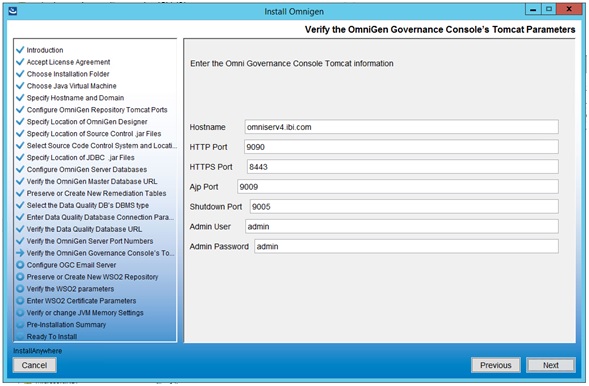Click checkmark beside Verify the Data Quality Database URL
The width and height of the screenshot is (589, 386).
[20, 229]
